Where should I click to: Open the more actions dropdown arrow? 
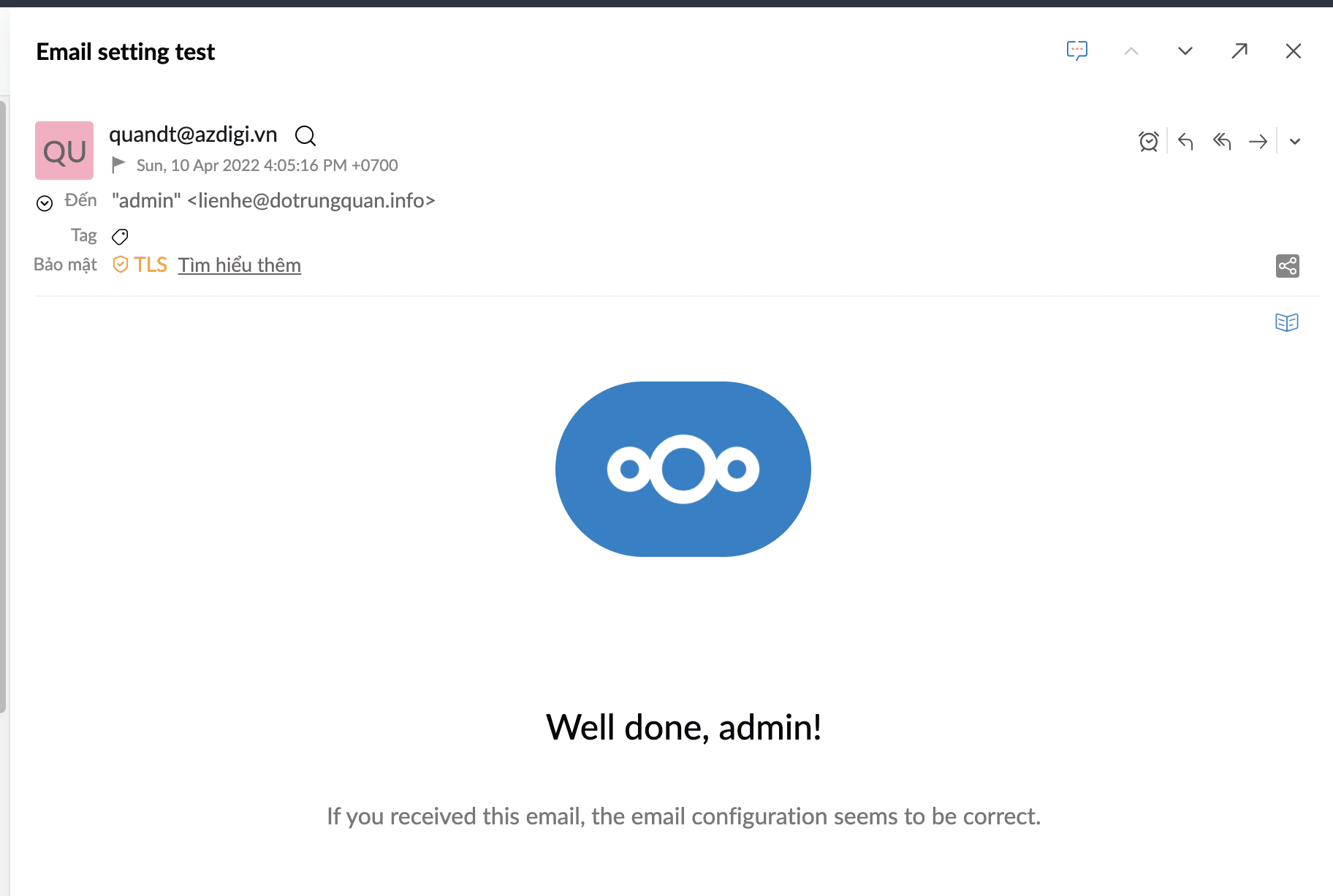(x=1295, y=142)
